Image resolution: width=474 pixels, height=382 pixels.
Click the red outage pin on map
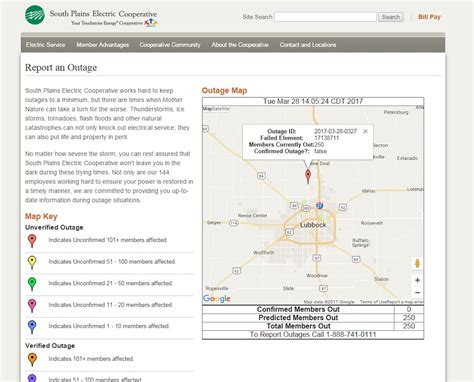(x=308, y=176)
